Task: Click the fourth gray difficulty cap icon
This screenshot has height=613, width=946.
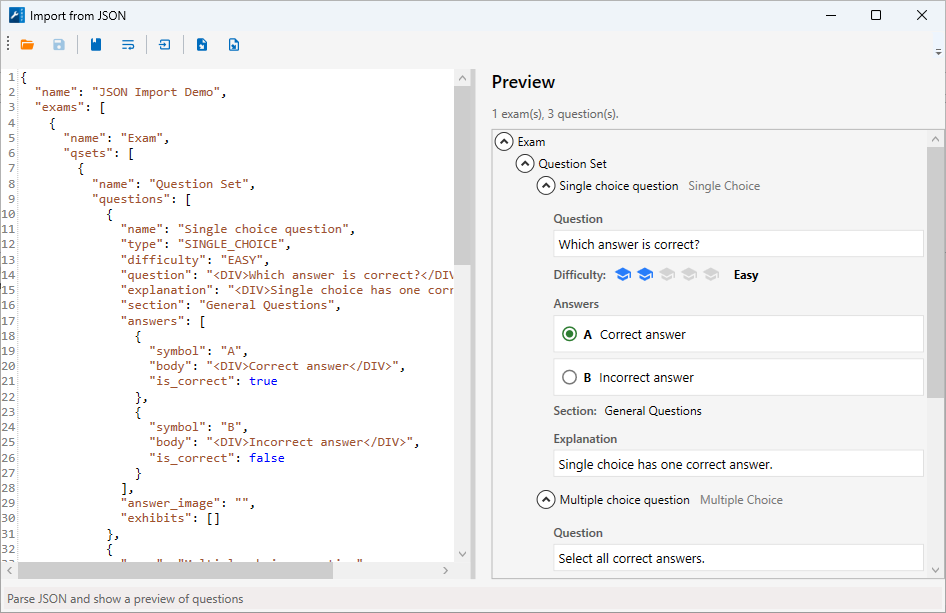Action: click(689, 275)
